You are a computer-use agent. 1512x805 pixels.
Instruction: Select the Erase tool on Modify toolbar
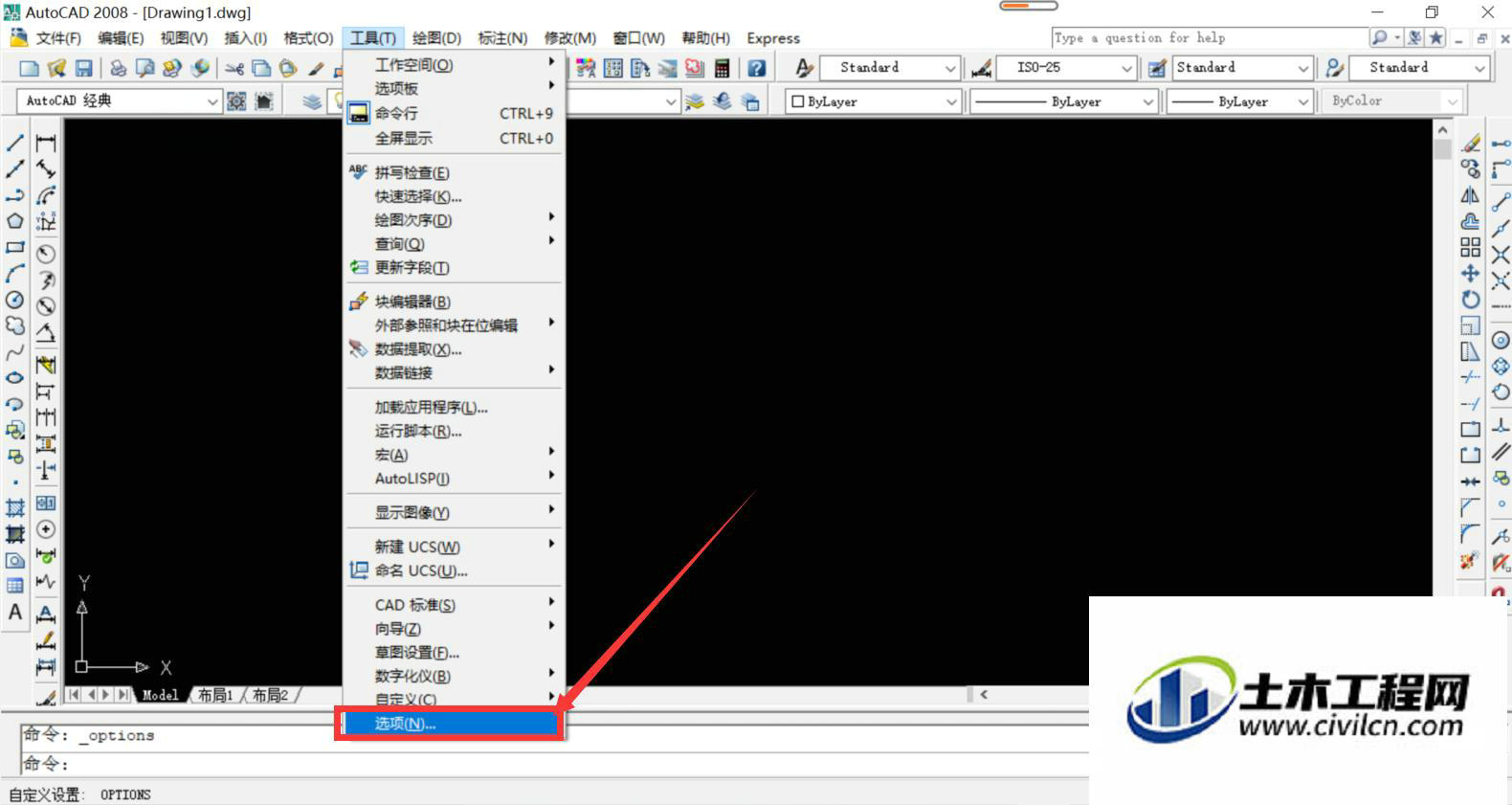(x=1471, y=143)
